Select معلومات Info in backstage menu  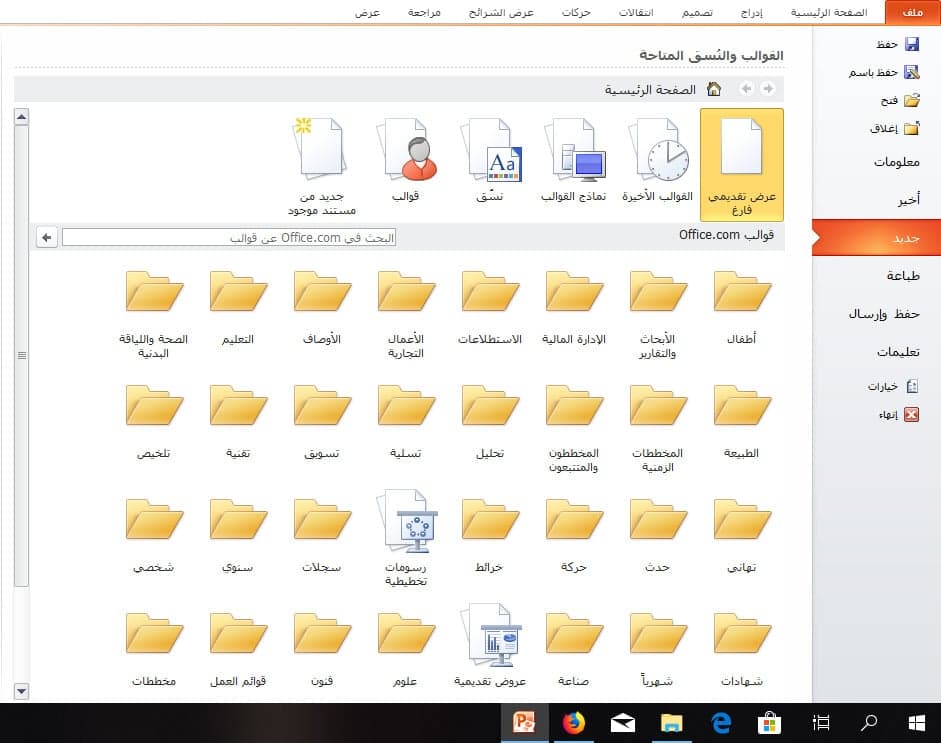coord(897,162)
